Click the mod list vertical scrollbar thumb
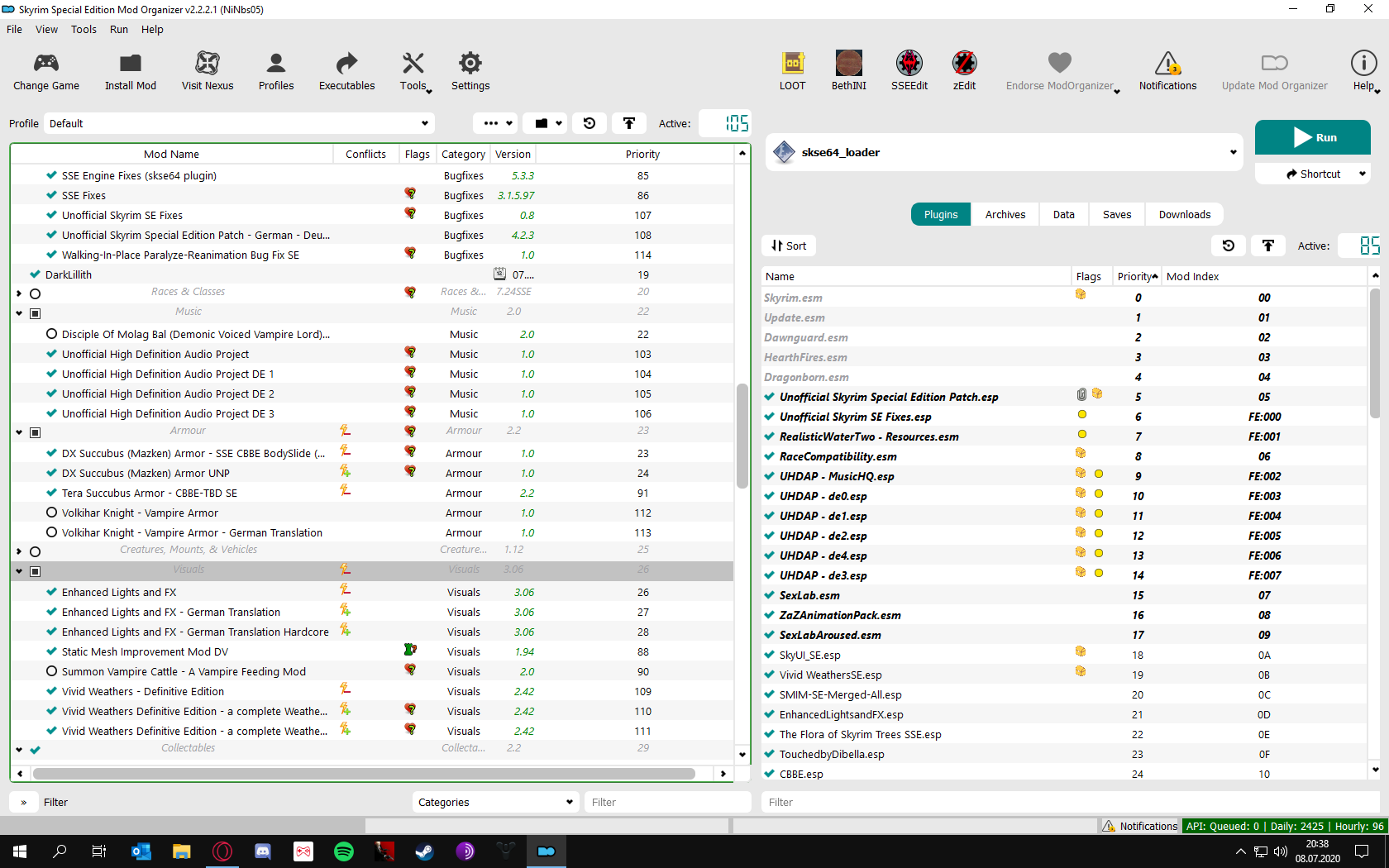This screenshot has height=868, width=1389. click(742, 436)
